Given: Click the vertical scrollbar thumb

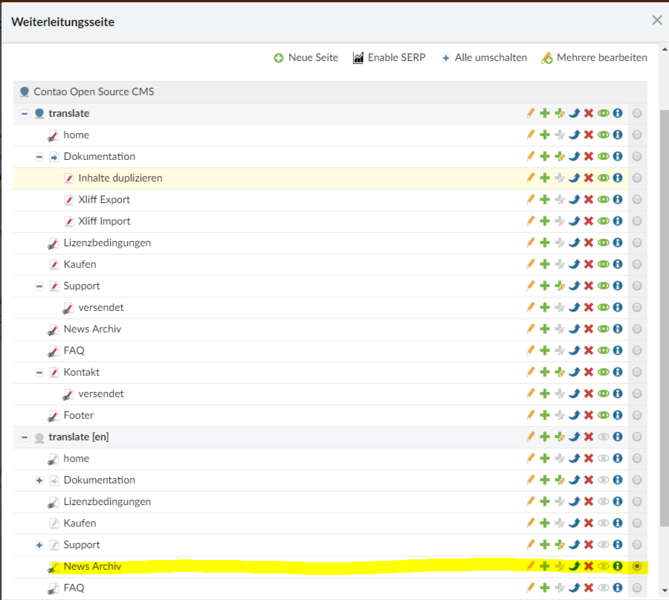Looking at the screenshot, I should (x=664, y=318).
